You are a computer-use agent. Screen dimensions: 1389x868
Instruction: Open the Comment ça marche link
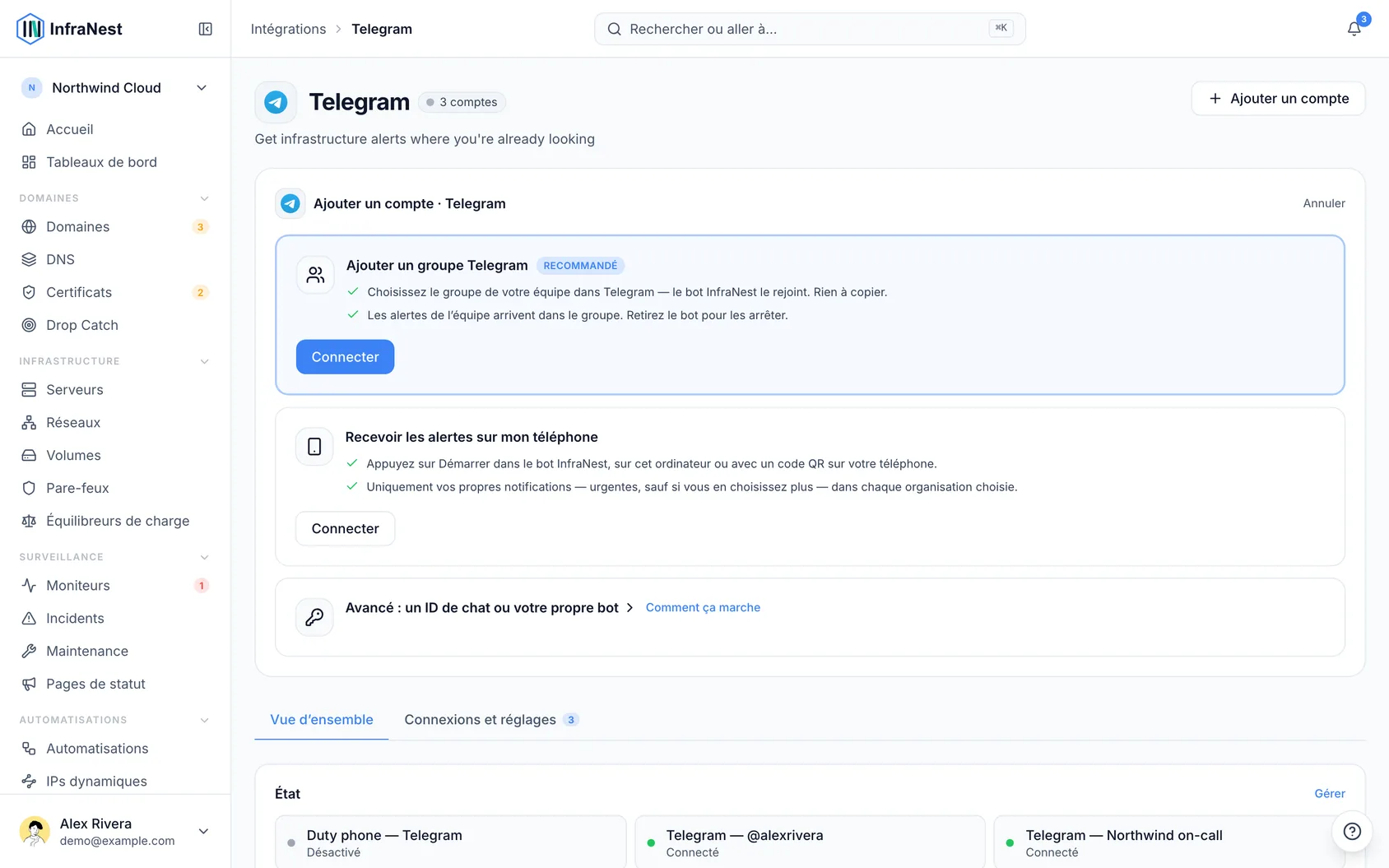point(703,607)
